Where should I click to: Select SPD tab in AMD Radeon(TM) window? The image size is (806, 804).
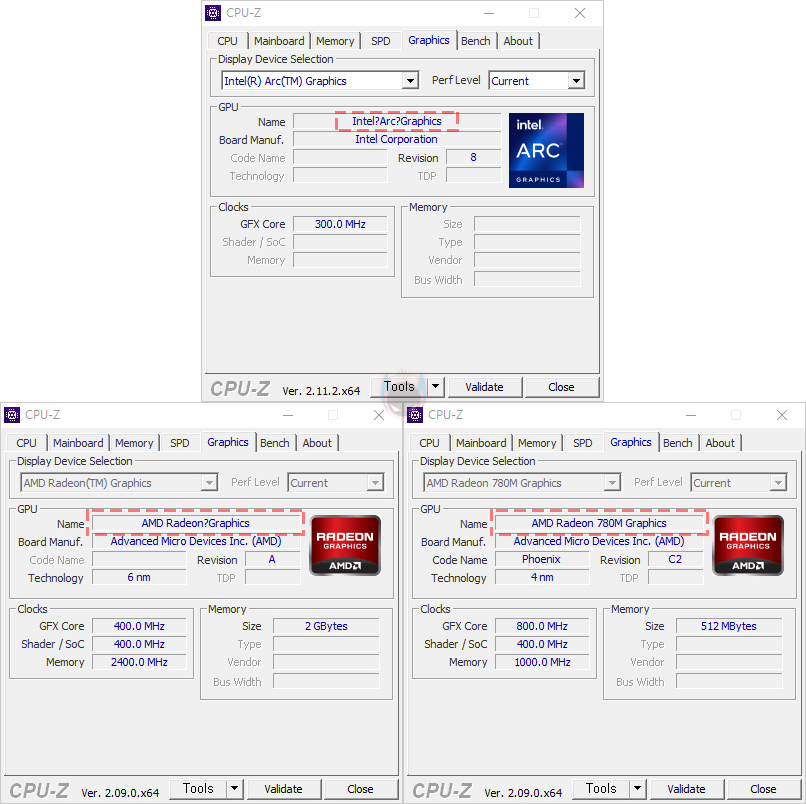(x=180, y=443)
